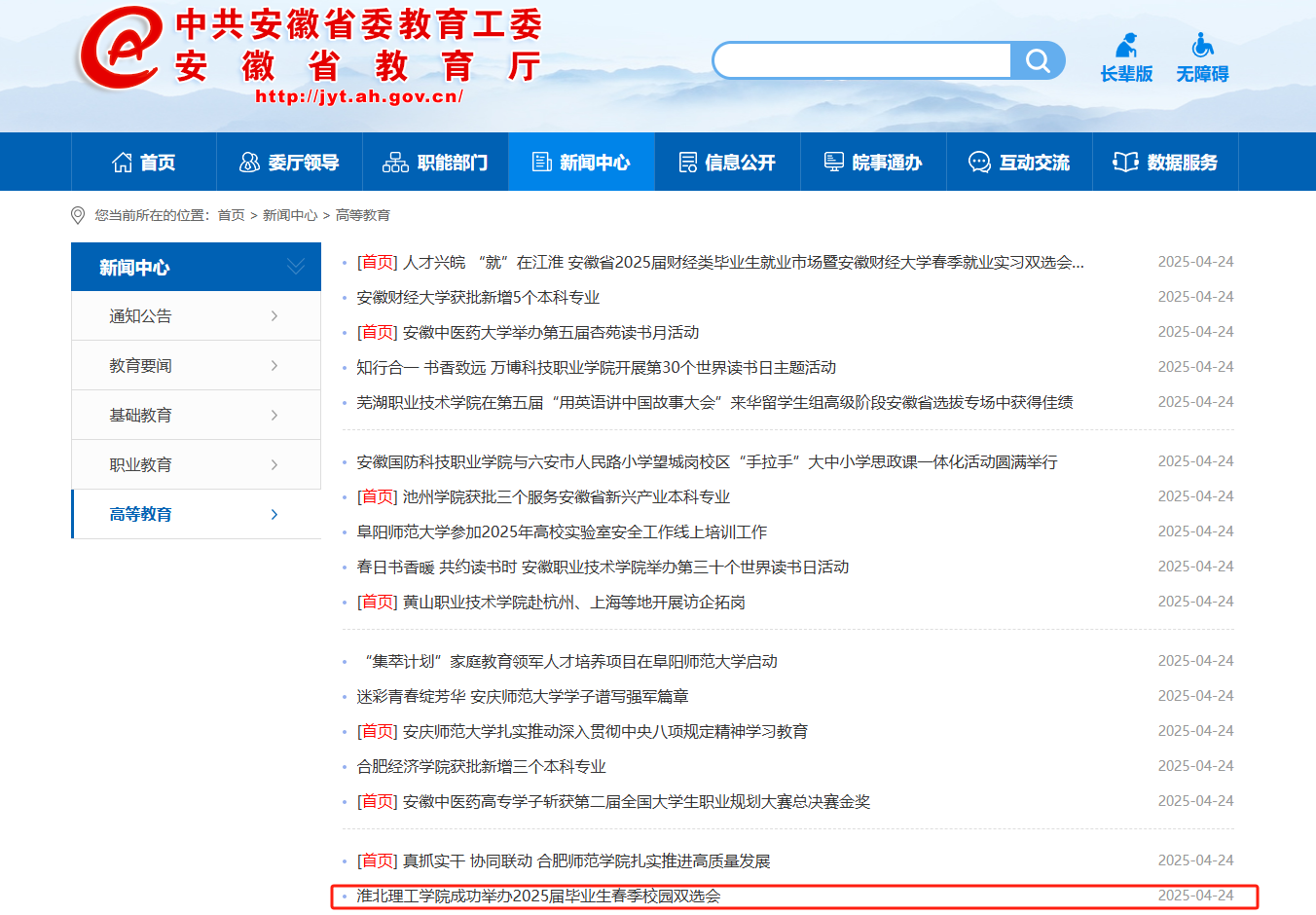Click into the site search input field
The image size is (1316, 915).
(x=862, y=61)
